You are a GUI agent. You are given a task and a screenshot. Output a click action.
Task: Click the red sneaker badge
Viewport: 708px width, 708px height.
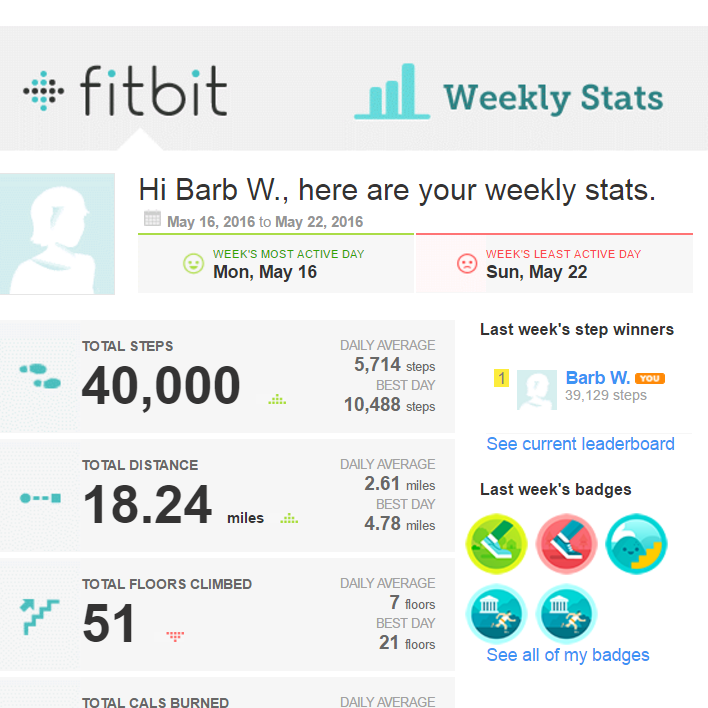567,544
